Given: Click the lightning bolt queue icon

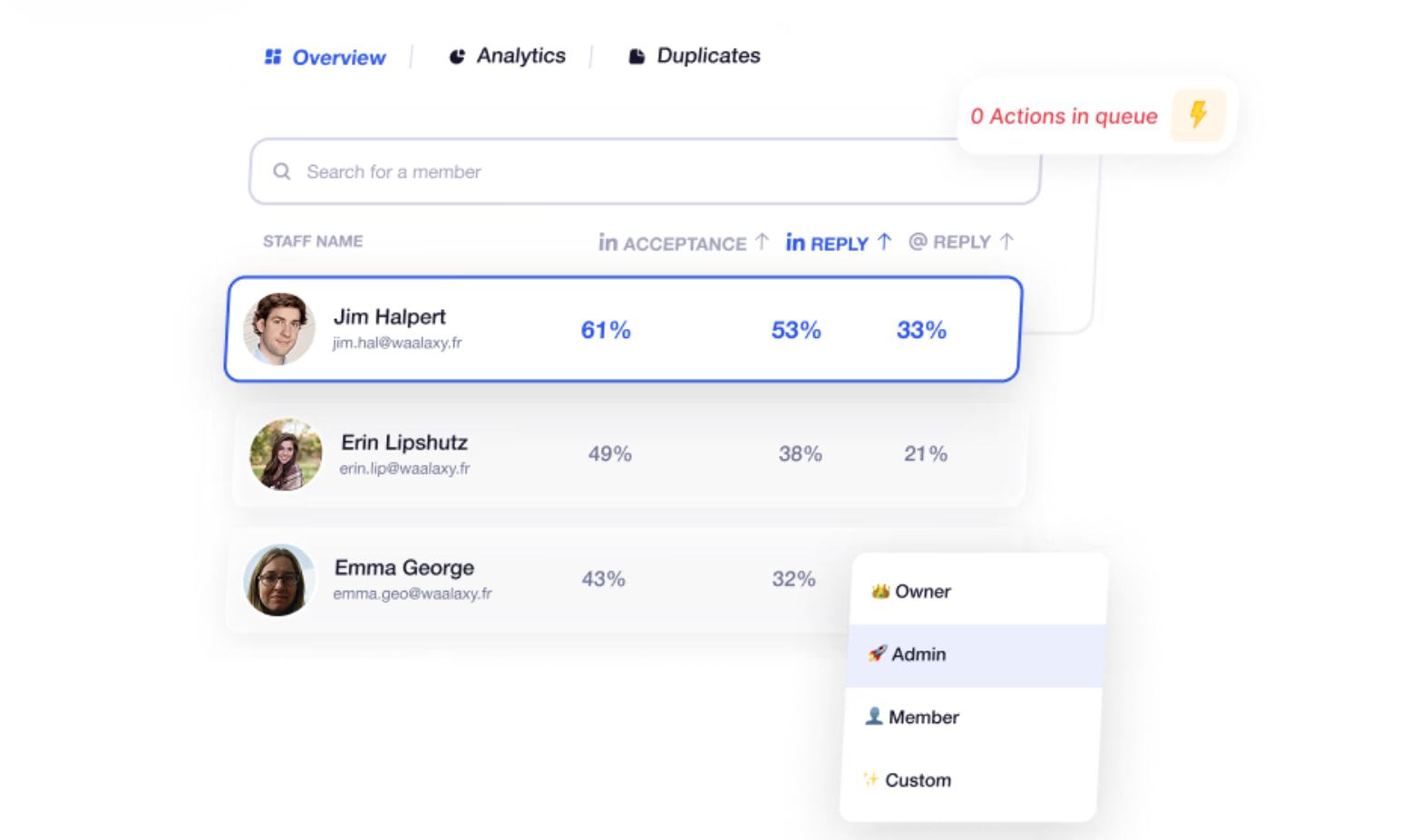Looking at the screenshot, I should tap(1198, 115).
